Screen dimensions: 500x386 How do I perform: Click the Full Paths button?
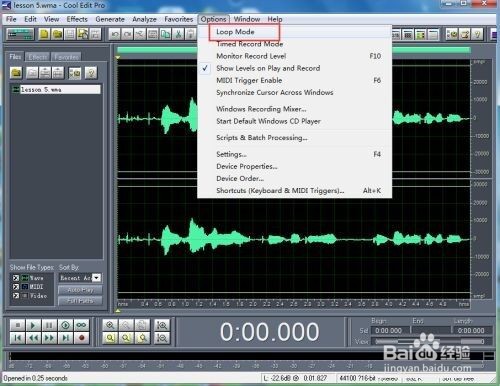(80, 301)
